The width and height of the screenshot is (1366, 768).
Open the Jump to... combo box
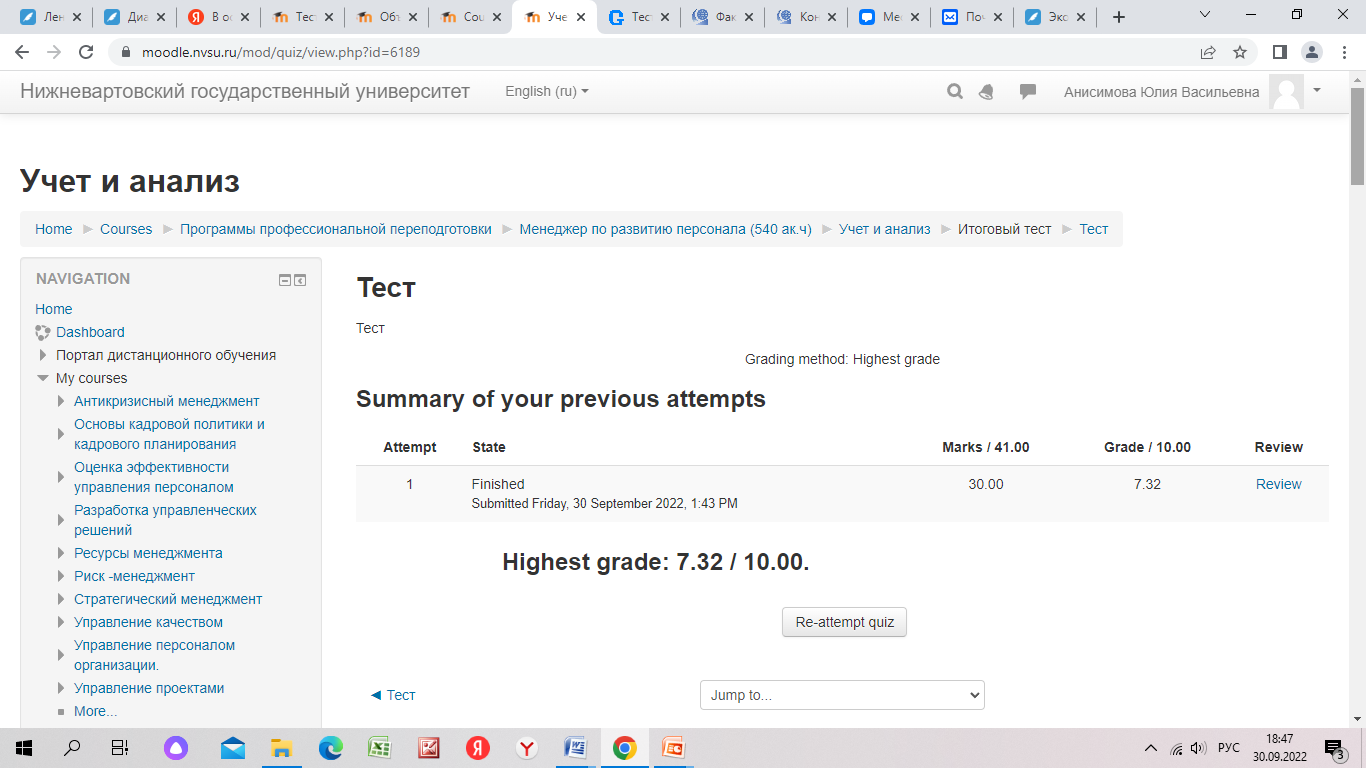(842, 695)
